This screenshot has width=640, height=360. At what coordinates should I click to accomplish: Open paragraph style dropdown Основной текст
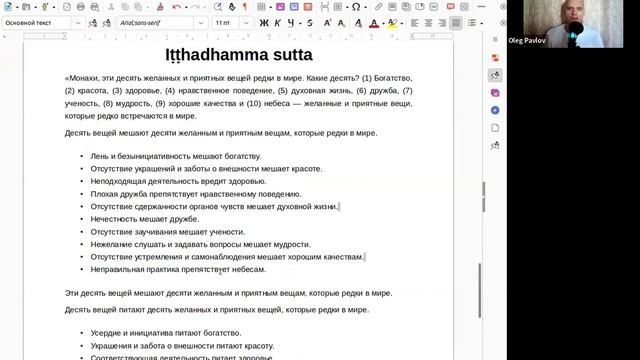click(78, 23)
